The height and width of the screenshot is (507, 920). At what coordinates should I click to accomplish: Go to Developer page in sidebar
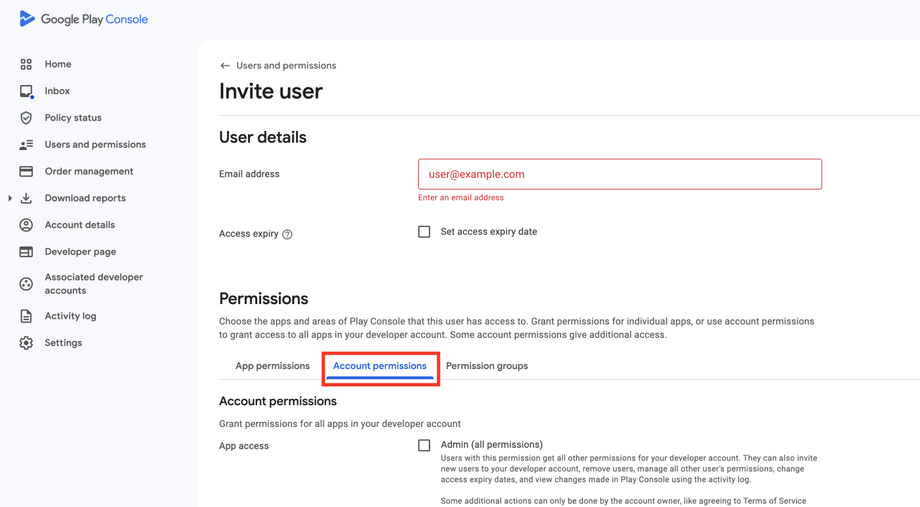(80, 252)
